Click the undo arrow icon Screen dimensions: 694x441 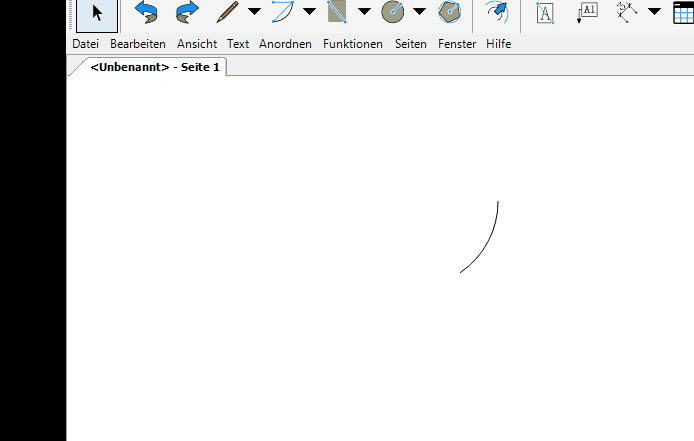[x=147, y=12]
